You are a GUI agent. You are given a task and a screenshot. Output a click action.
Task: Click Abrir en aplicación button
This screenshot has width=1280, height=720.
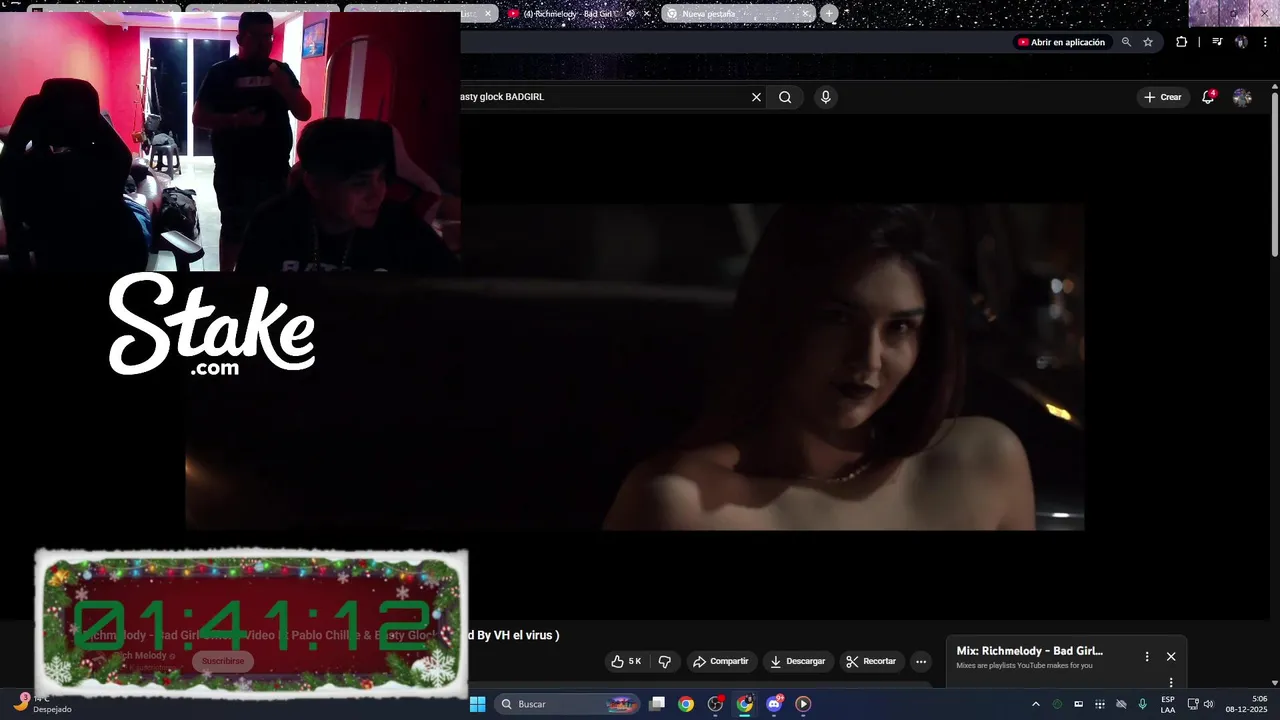point(1062,42)
